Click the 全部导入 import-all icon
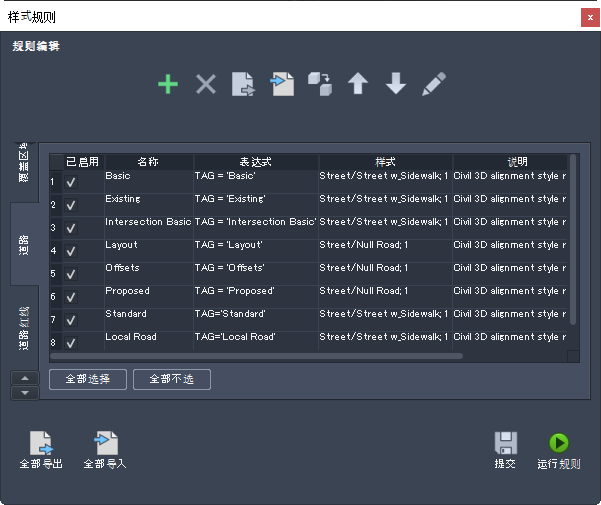Screen dimensions: 601x505 tap(106, 444)
